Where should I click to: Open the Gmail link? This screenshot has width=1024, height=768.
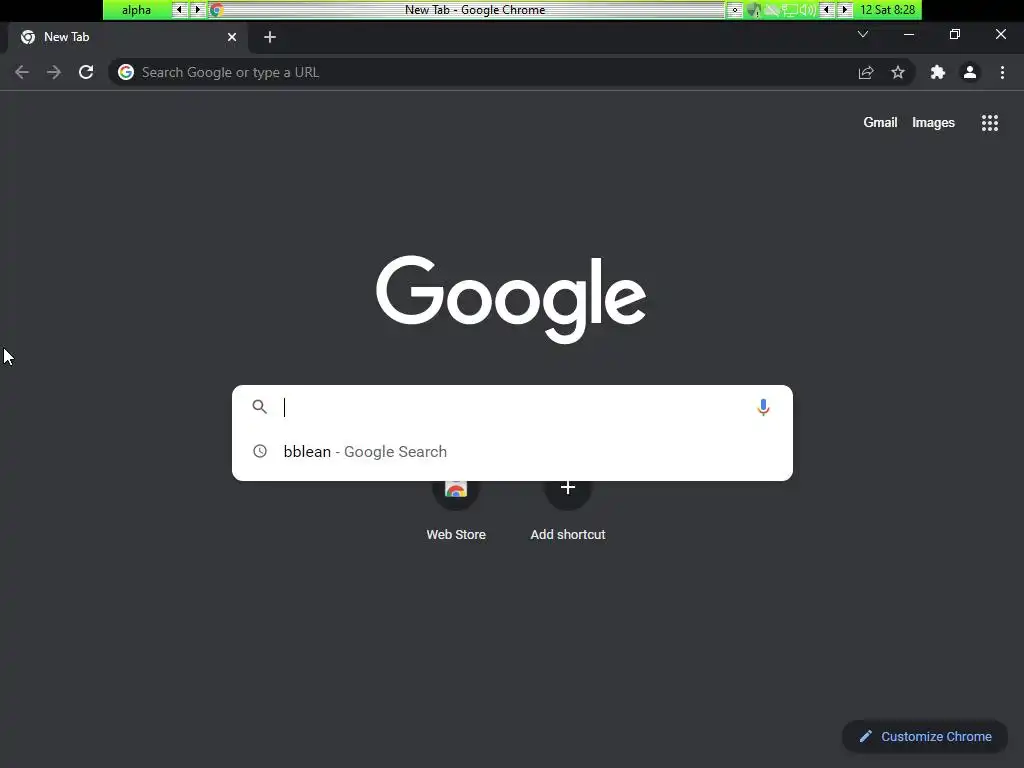[x=880, y=123]
